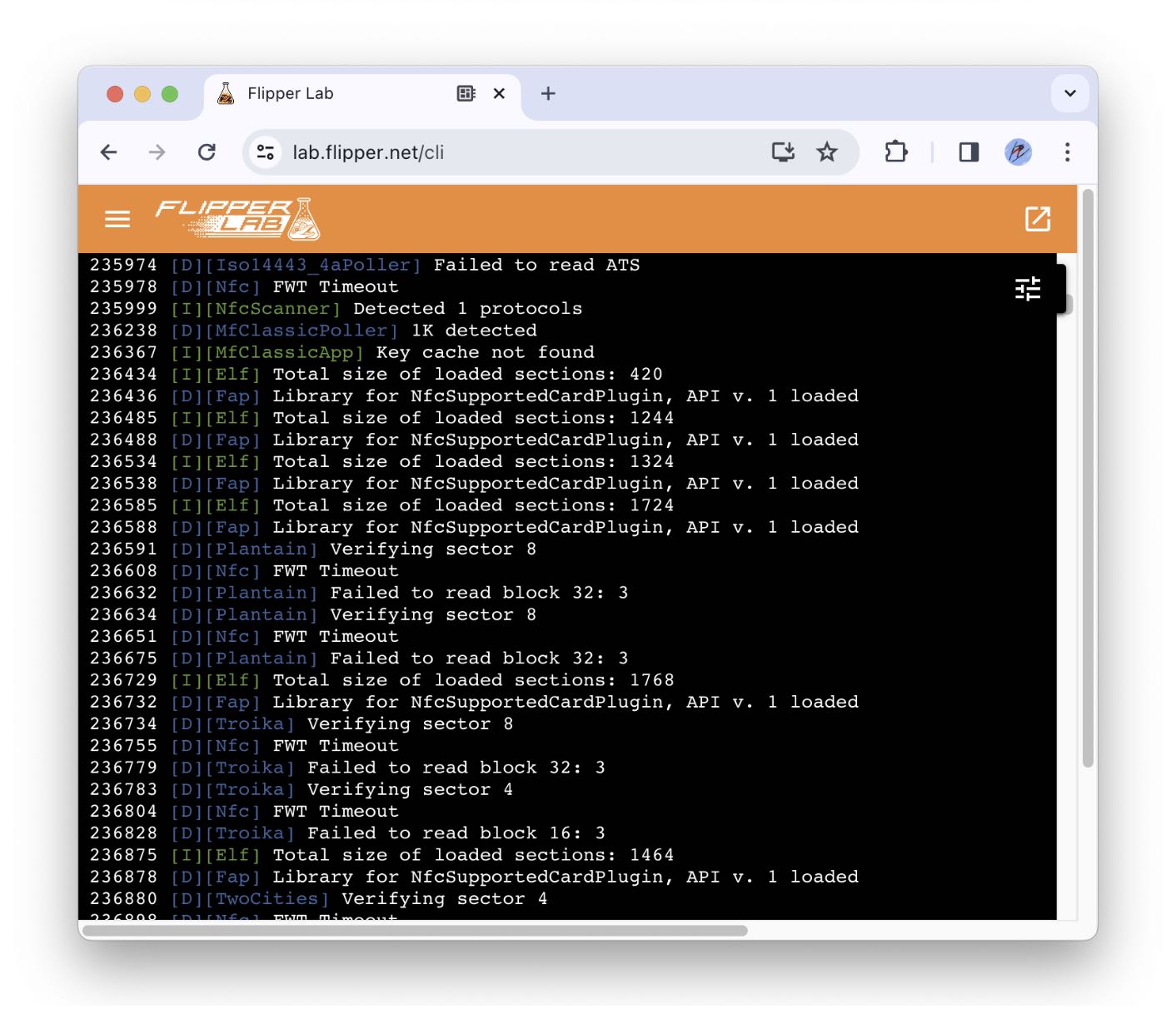The image size is (1176, 1014).
Task: Open CLI in a separate window icon
Action: [x=1037, y=219]
